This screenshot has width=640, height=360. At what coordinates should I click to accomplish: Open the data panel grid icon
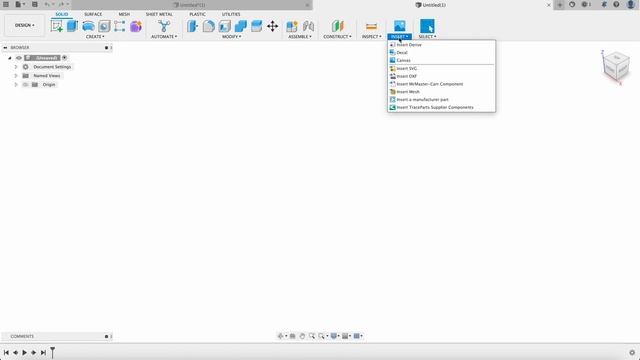pyautogui.click(x=6, y=4)
